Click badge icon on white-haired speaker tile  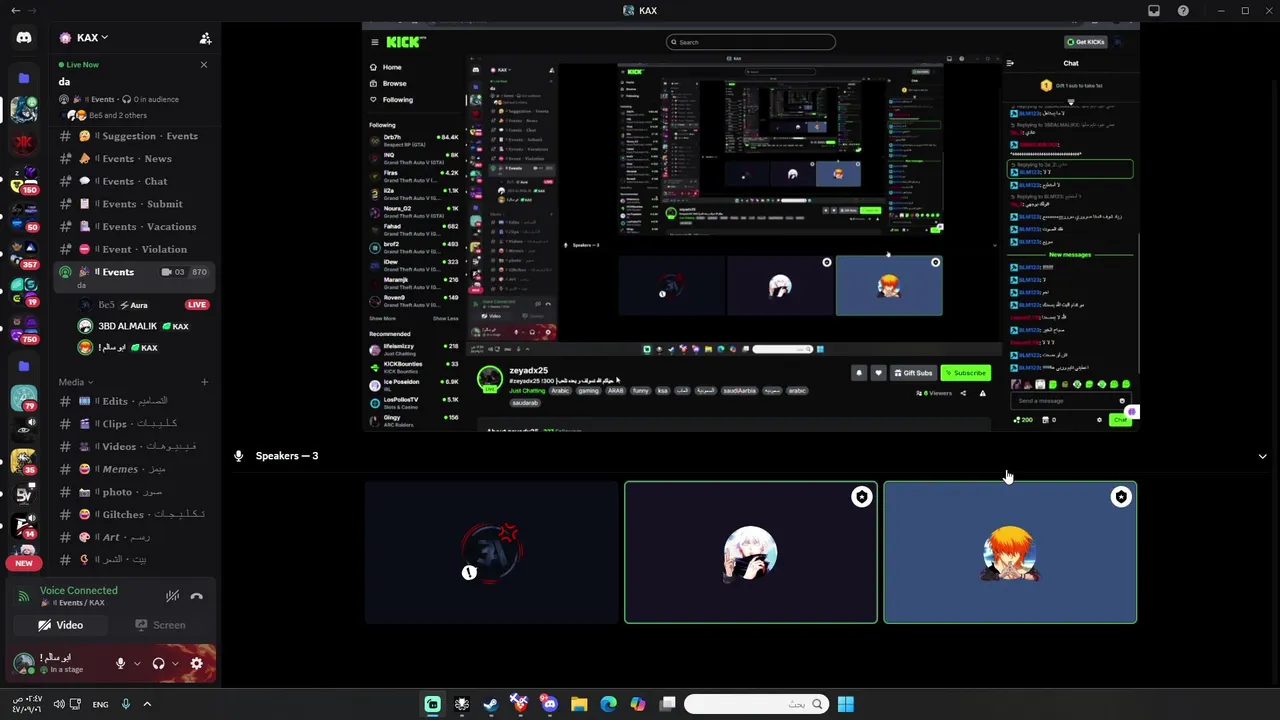[862, 497]
